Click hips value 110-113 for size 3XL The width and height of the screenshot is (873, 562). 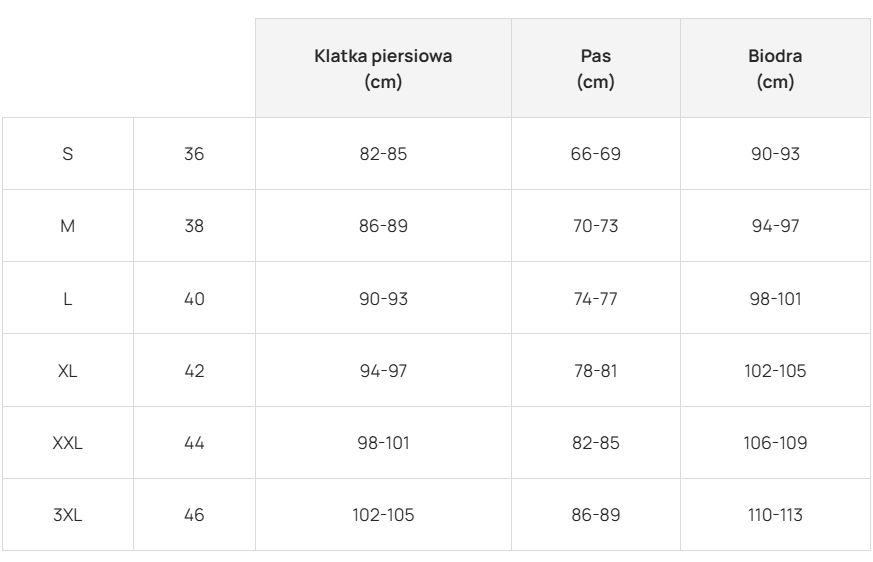[x=776, y=515]
